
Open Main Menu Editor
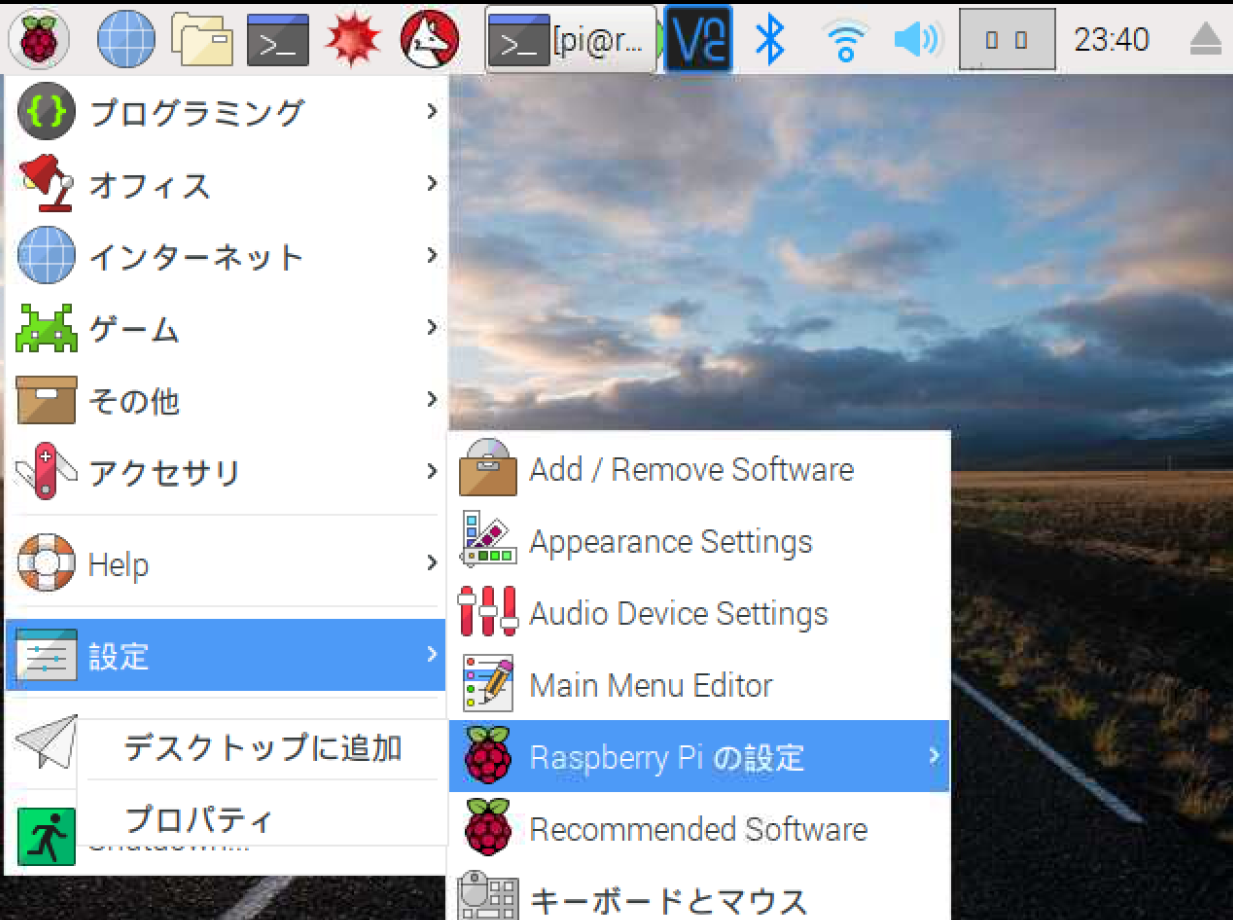pyautogui.click(x=699, y=685)
